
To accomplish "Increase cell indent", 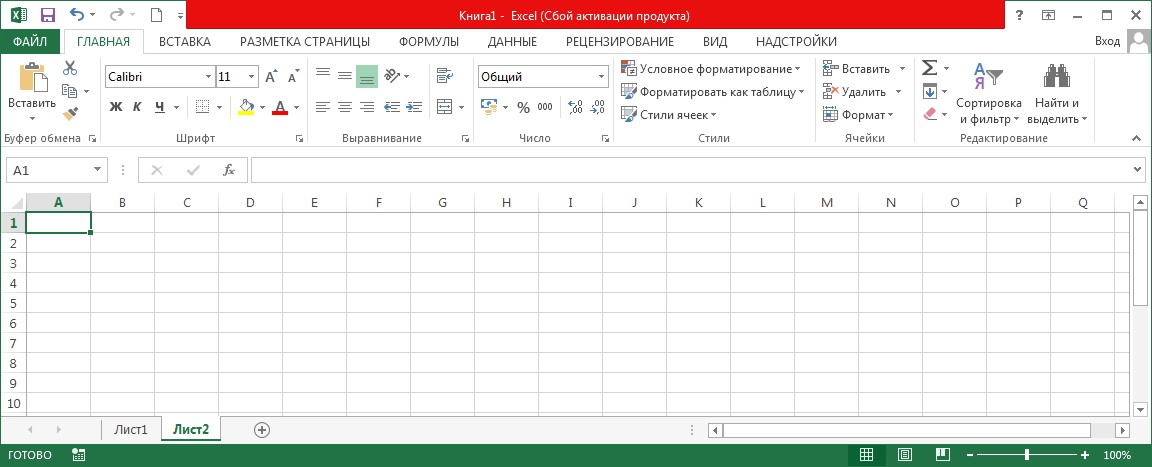I will click(414, 107).
